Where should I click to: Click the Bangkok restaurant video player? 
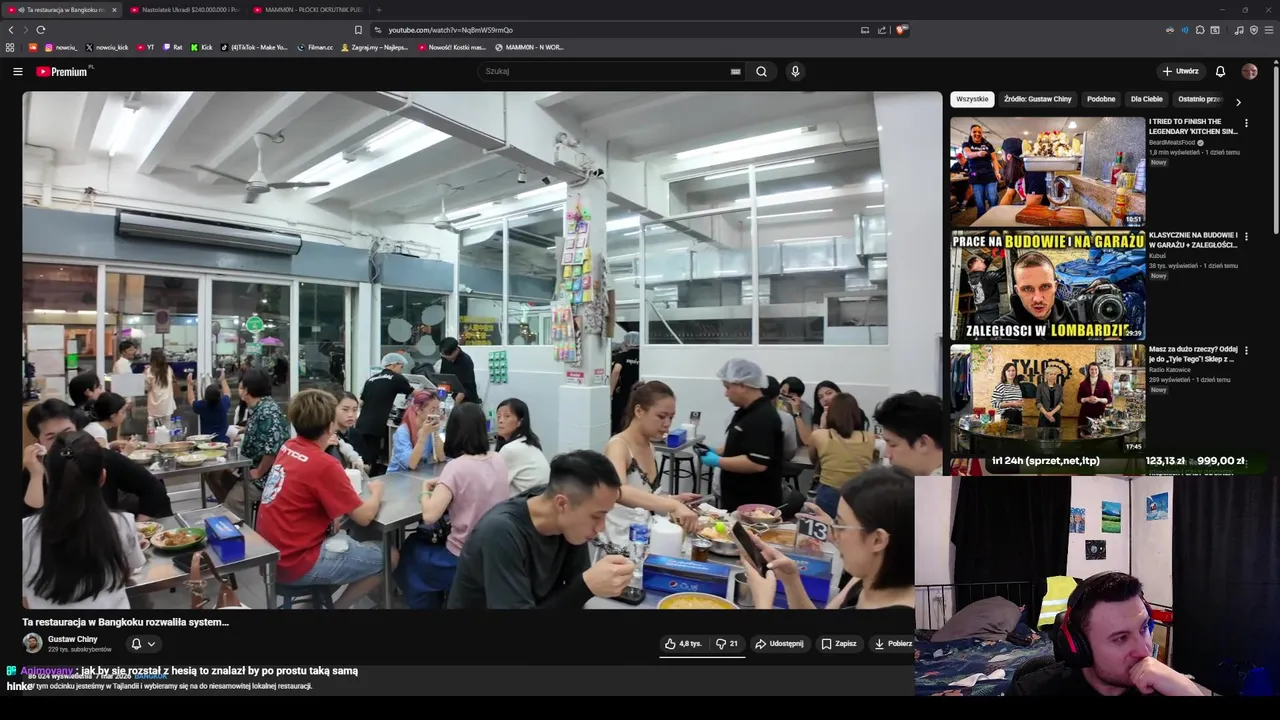[x=482, y=350]
